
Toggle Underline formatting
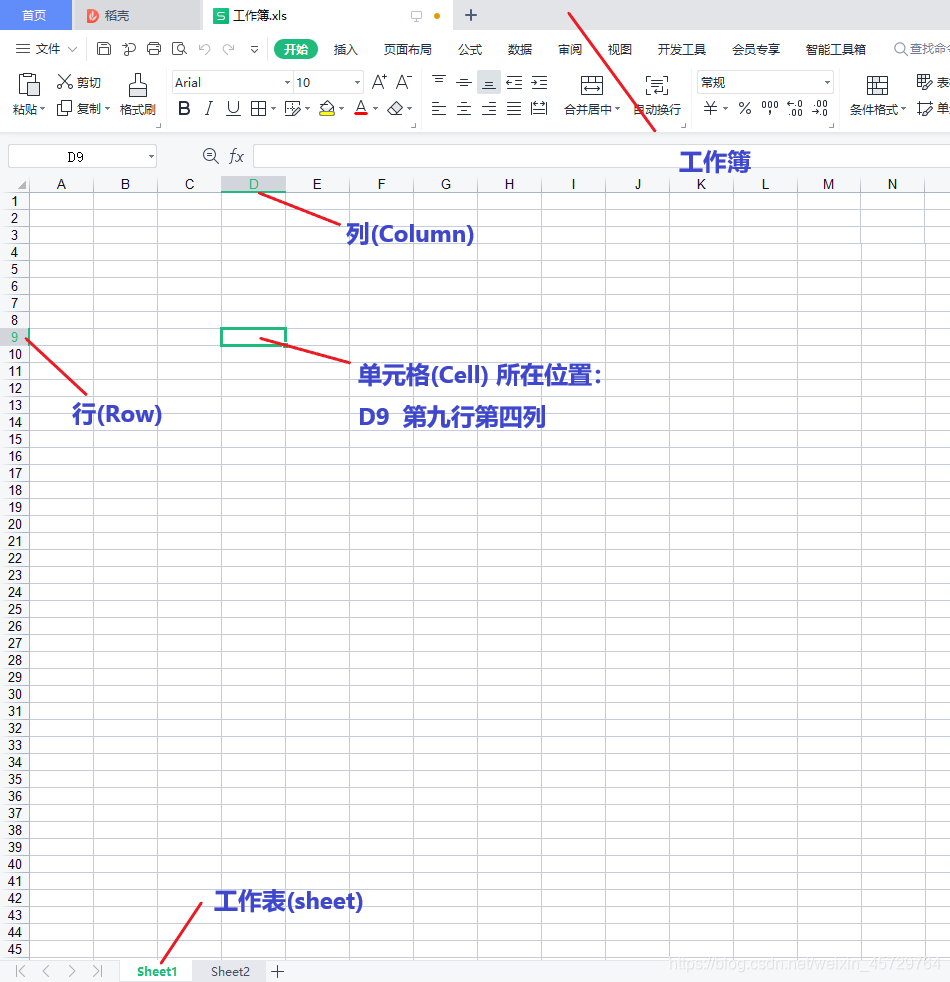coord(233,109)
